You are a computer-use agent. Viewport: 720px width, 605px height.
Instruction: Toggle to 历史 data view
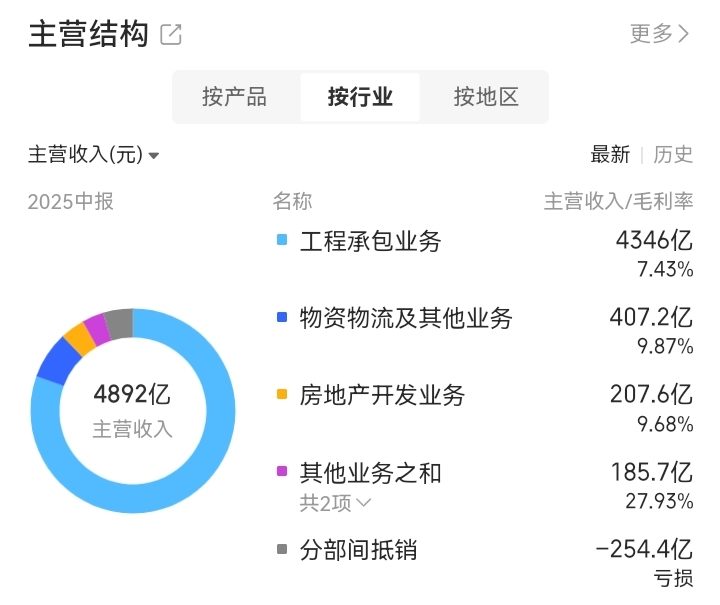pos(673,154)
